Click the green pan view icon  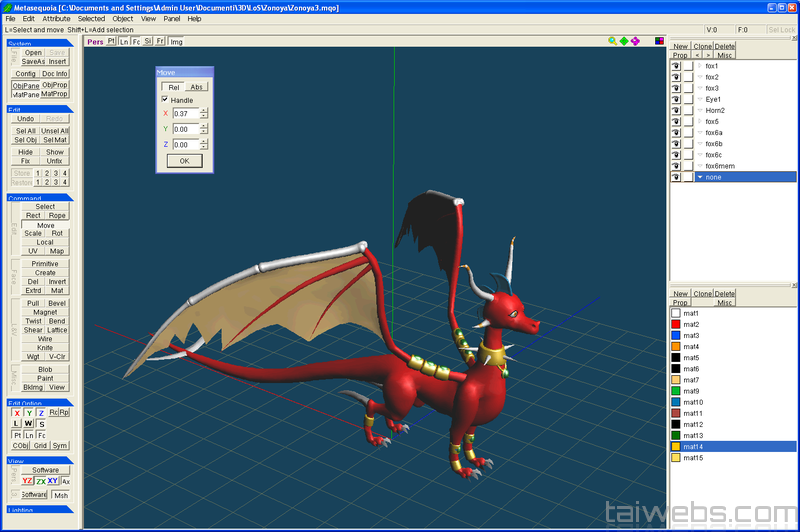[x=624, y=41]
